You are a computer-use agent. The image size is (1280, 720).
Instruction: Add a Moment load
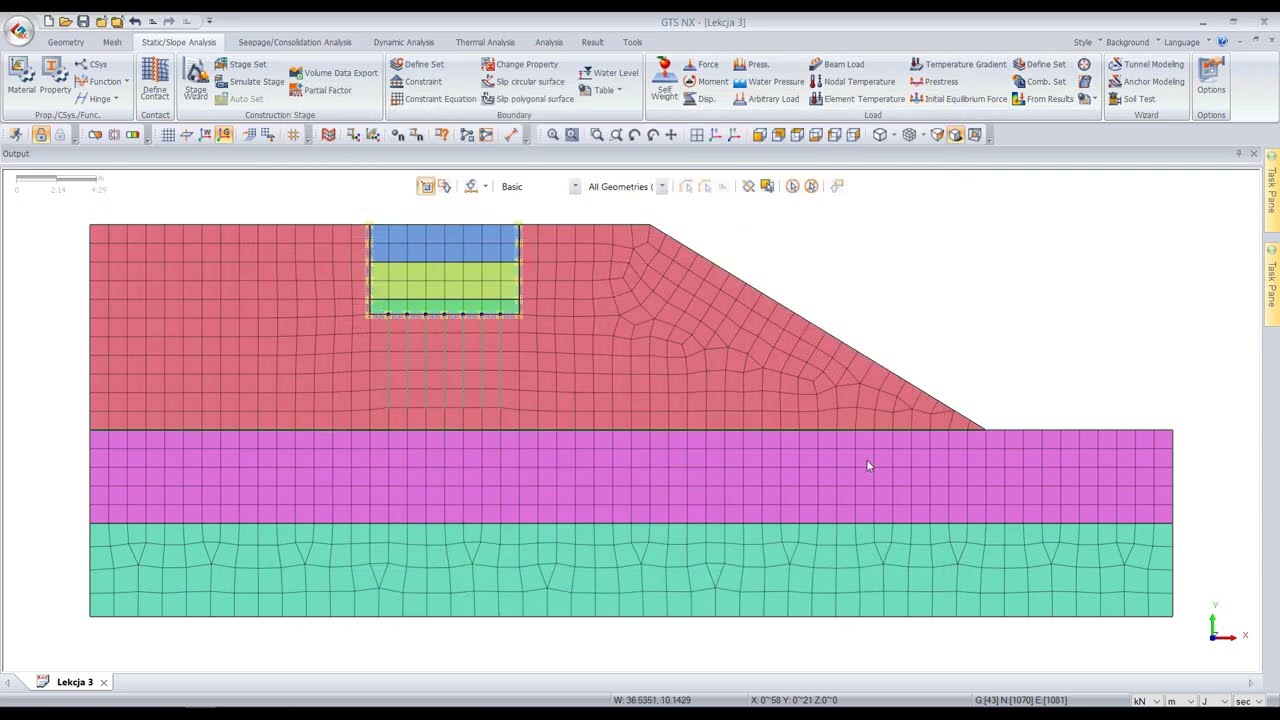click(705, 82)
